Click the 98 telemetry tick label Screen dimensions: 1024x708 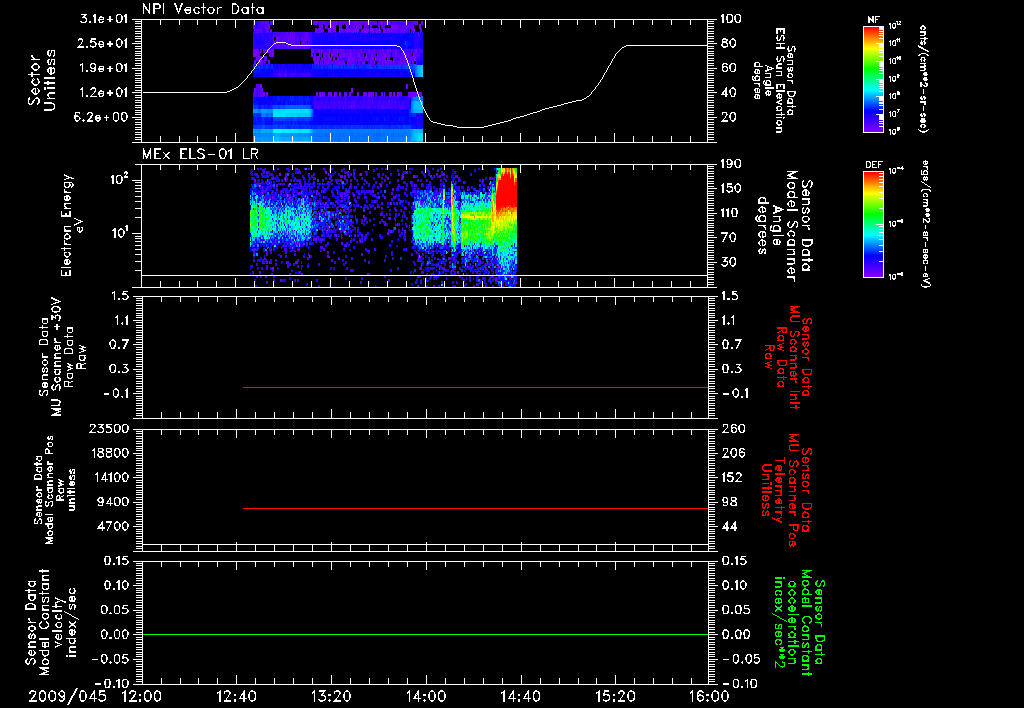click(x=728, y=502)
